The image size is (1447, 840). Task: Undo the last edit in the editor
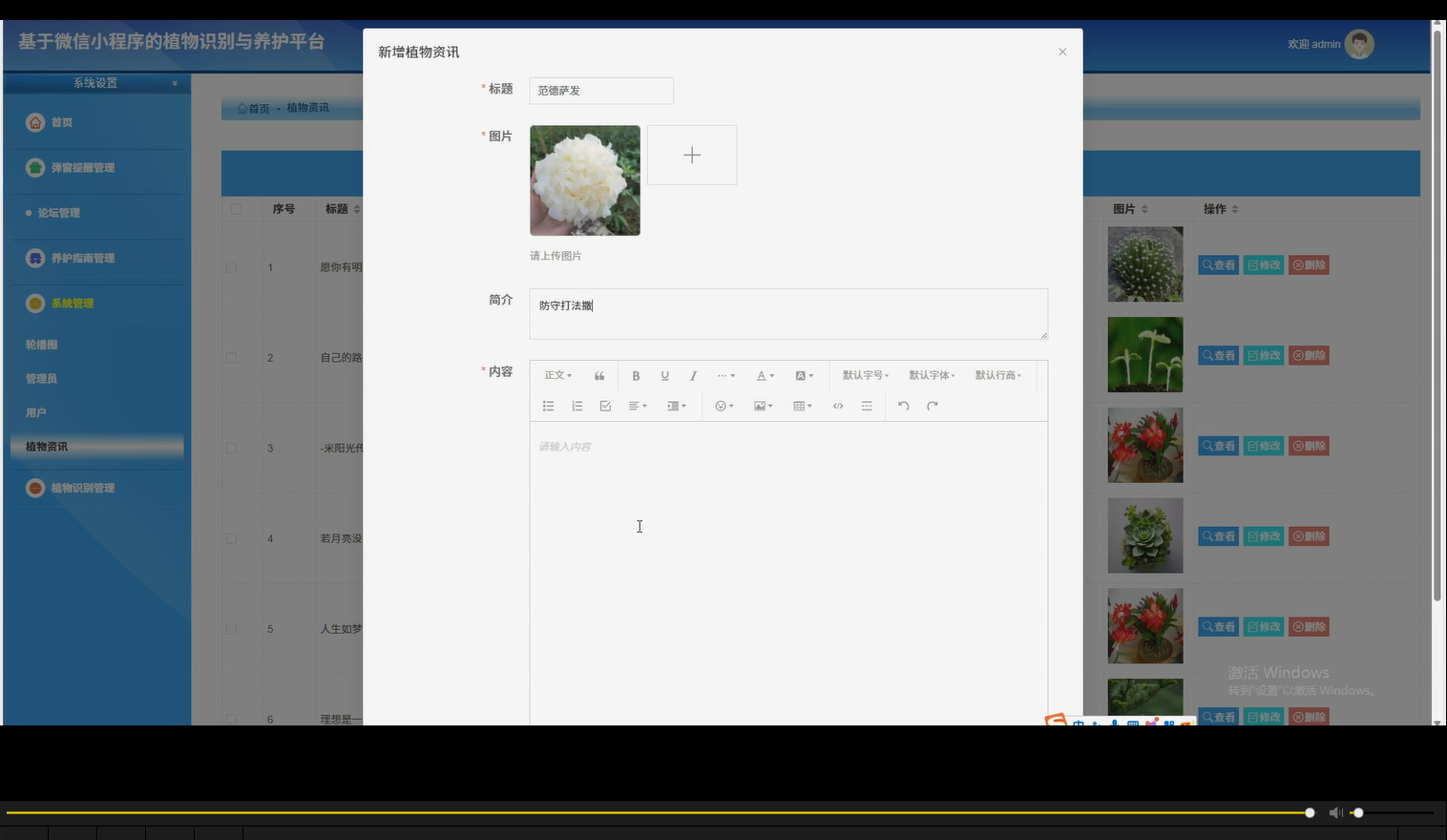coord(903,406)
